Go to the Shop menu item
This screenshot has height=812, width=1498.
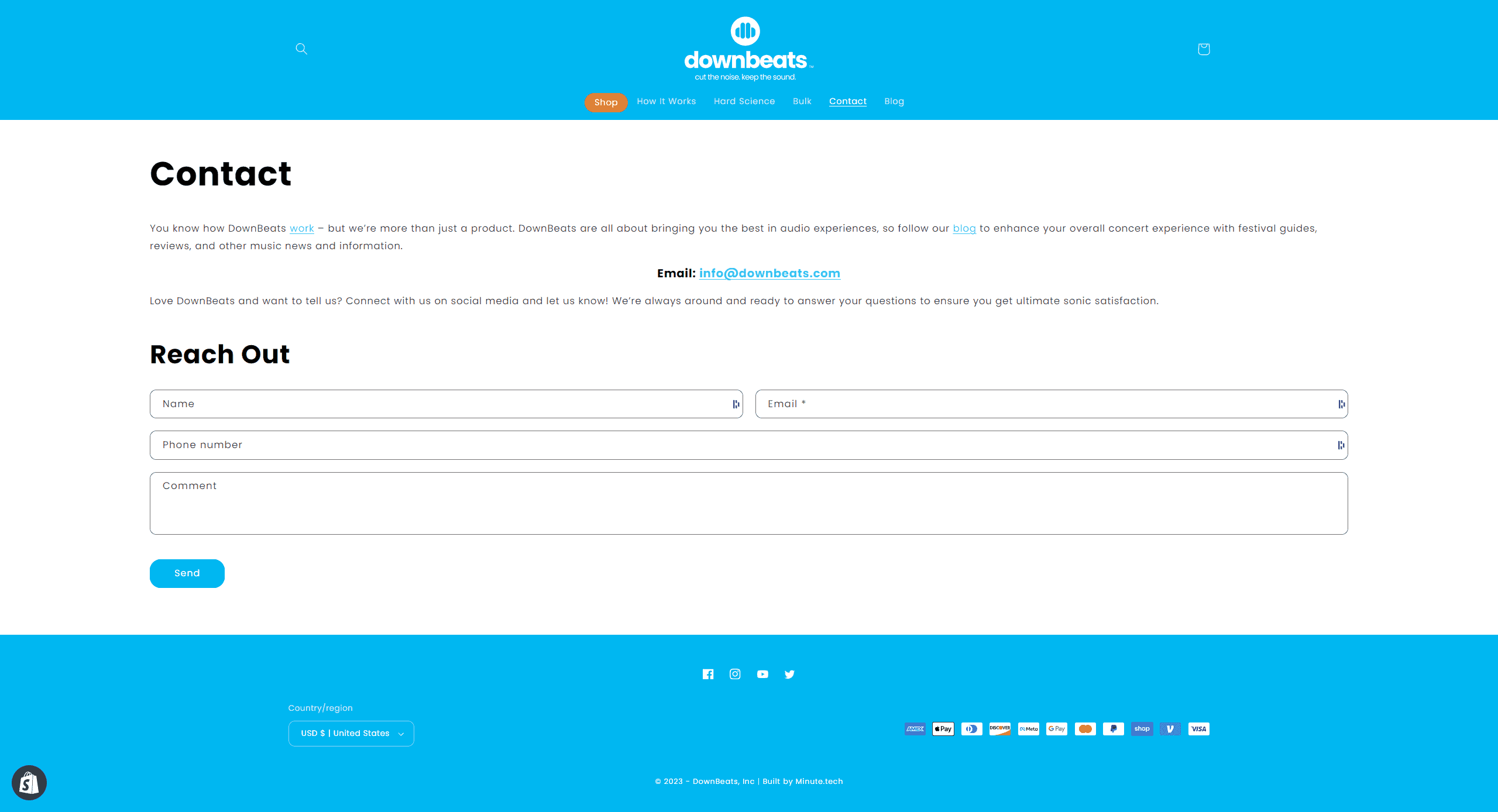click(x=606, y=102)
